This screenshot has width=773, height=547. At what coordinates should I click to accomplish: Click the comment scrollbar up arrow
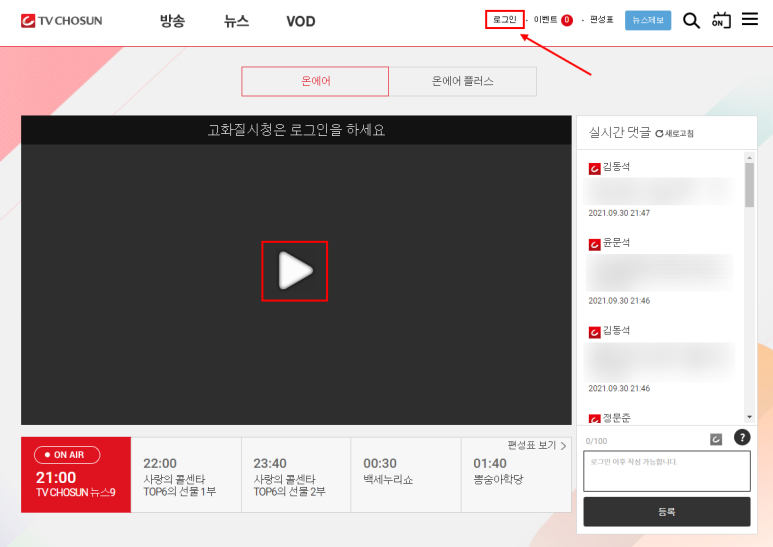[x=749, y=158]
